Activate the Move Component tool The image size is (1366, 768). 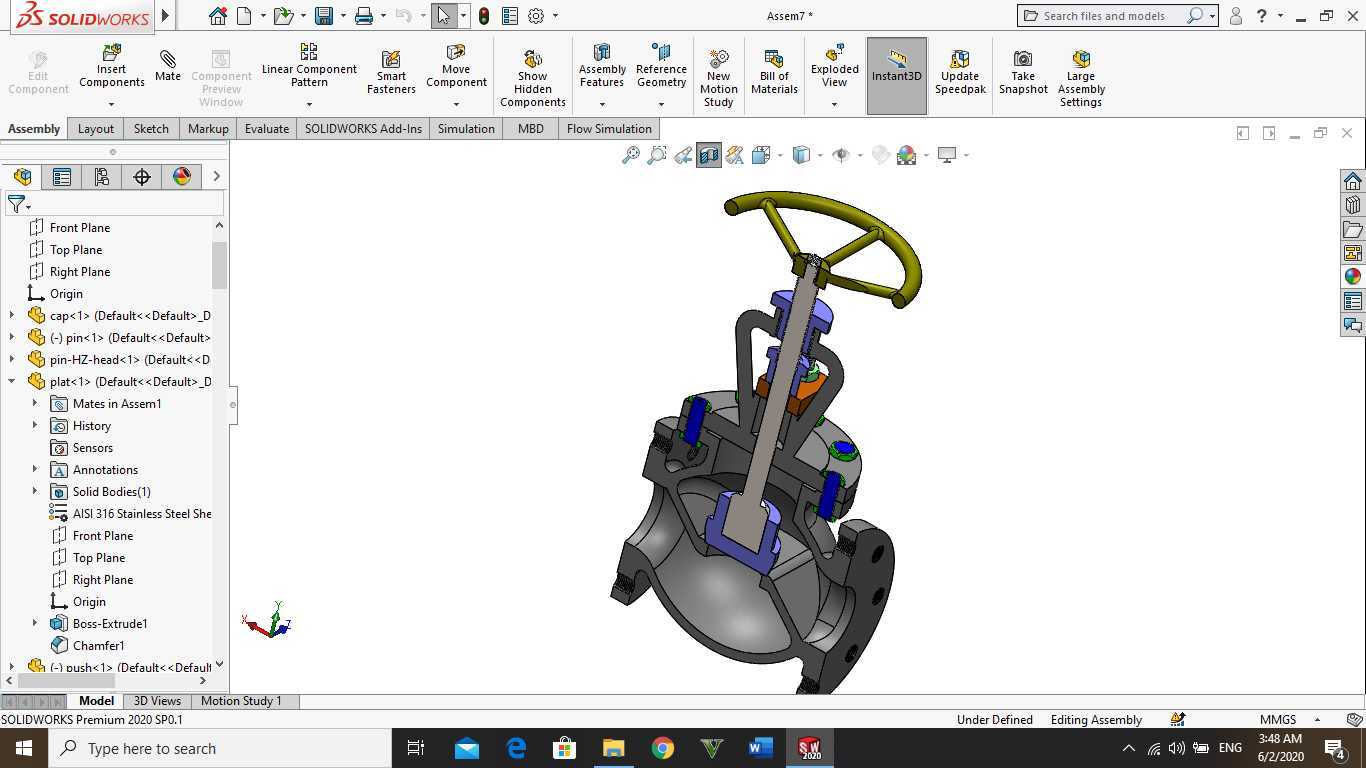[456, 68]
